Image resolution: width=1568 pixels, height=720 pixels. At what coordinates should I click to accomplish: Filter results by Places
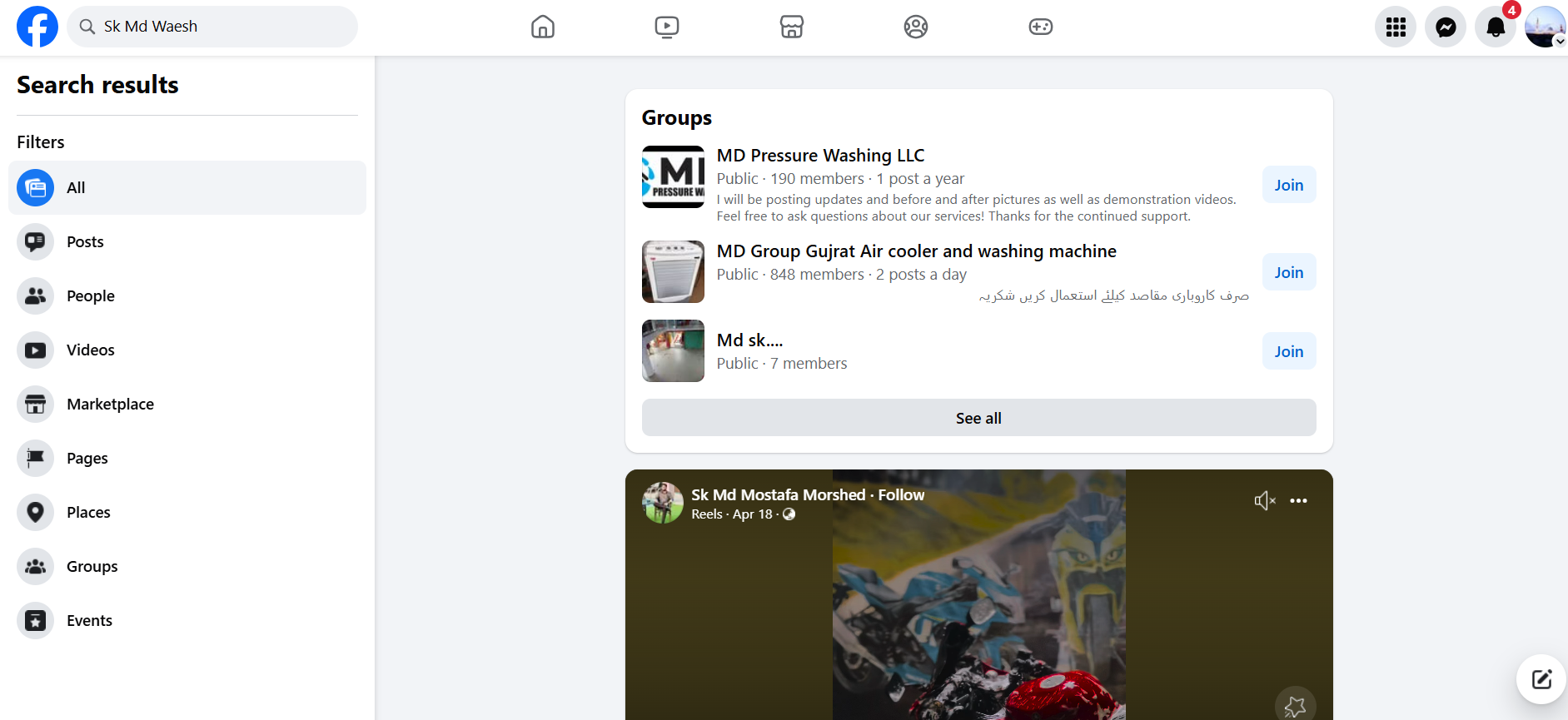point(187,512)
